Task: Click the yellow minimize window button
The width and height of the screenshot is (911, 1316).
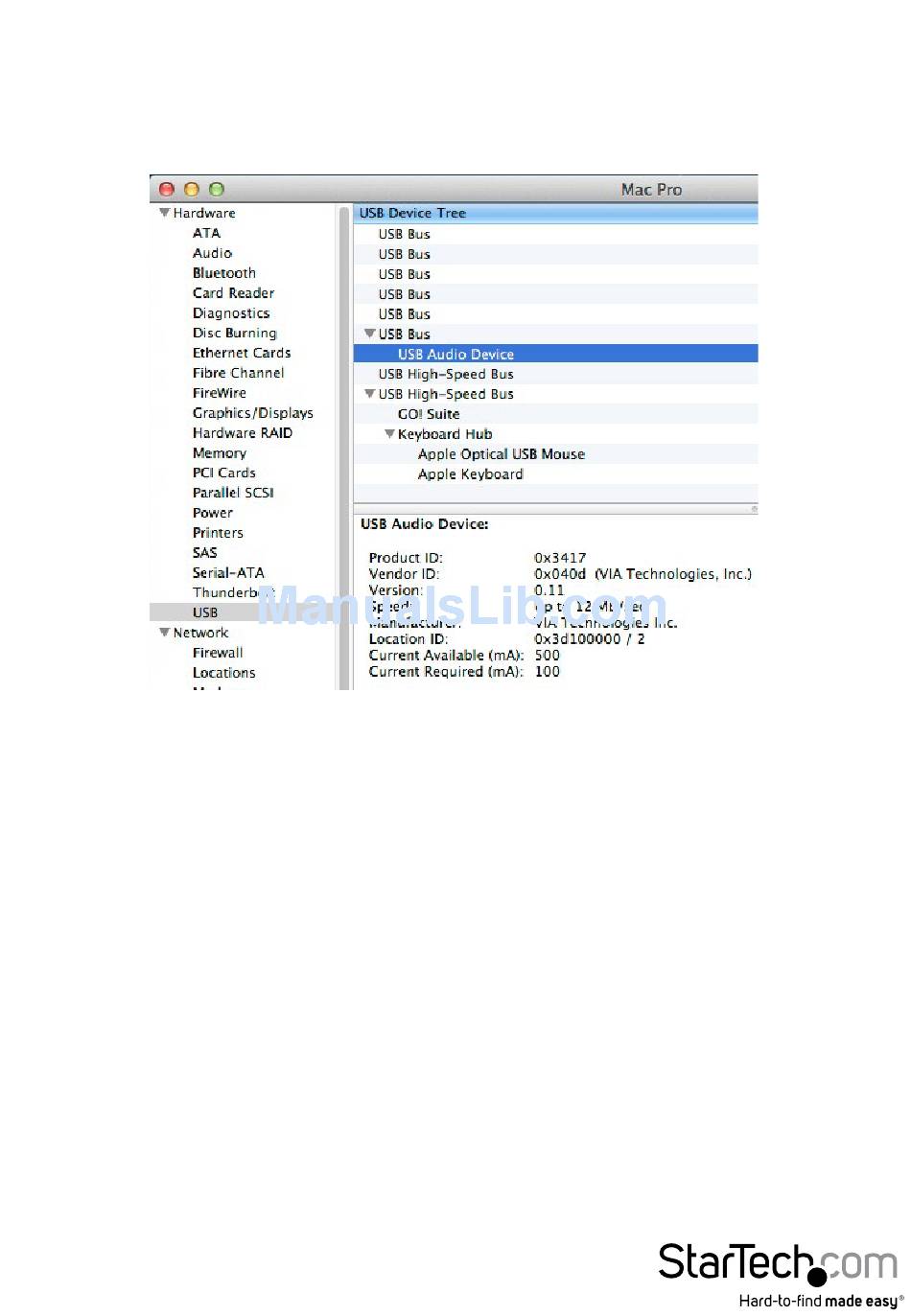Action: pyautogui.click(x=192, y=189)
